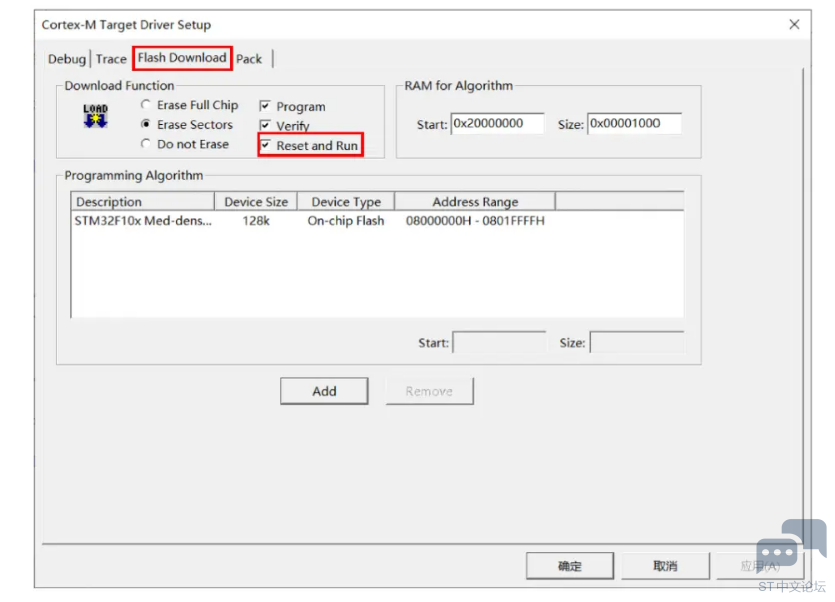Confirm with the 确定 button

(570, 566)
